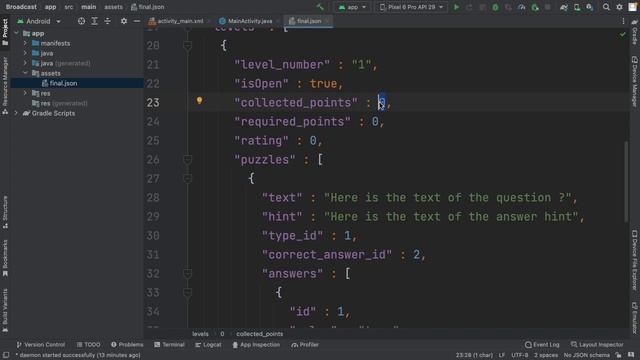The image size is (640, 360).
Task: Expand Gradle Scripts node
Action: 16,113
